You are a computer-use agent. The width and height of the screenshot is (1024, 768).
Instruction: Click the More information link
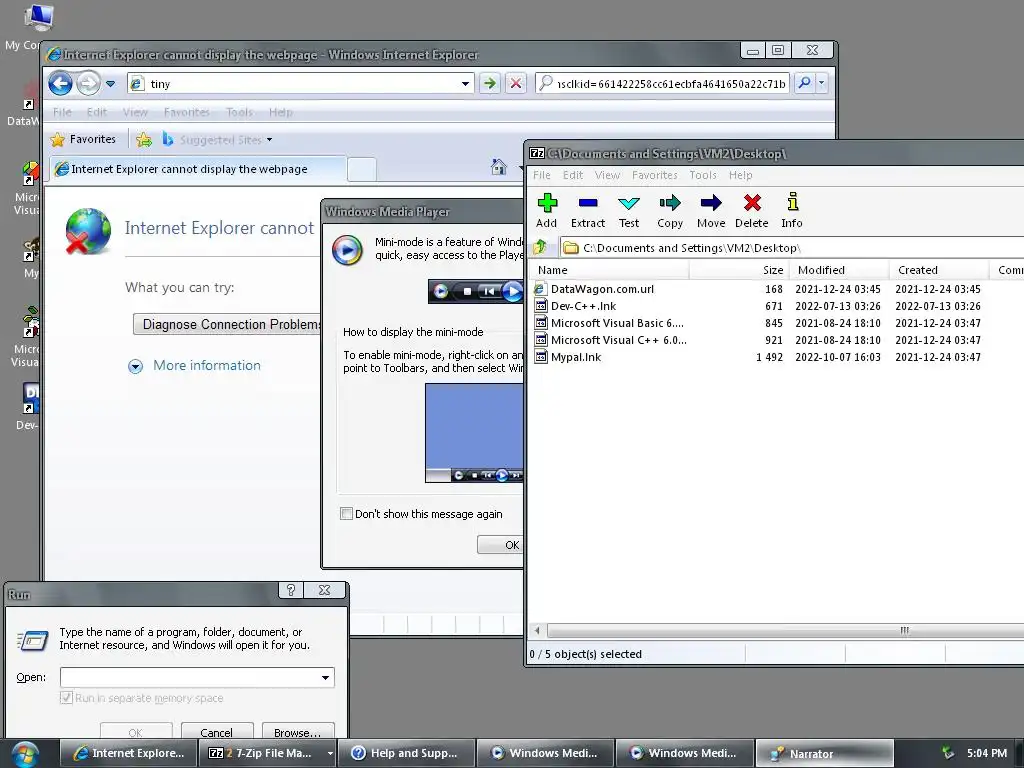point(207,366)
